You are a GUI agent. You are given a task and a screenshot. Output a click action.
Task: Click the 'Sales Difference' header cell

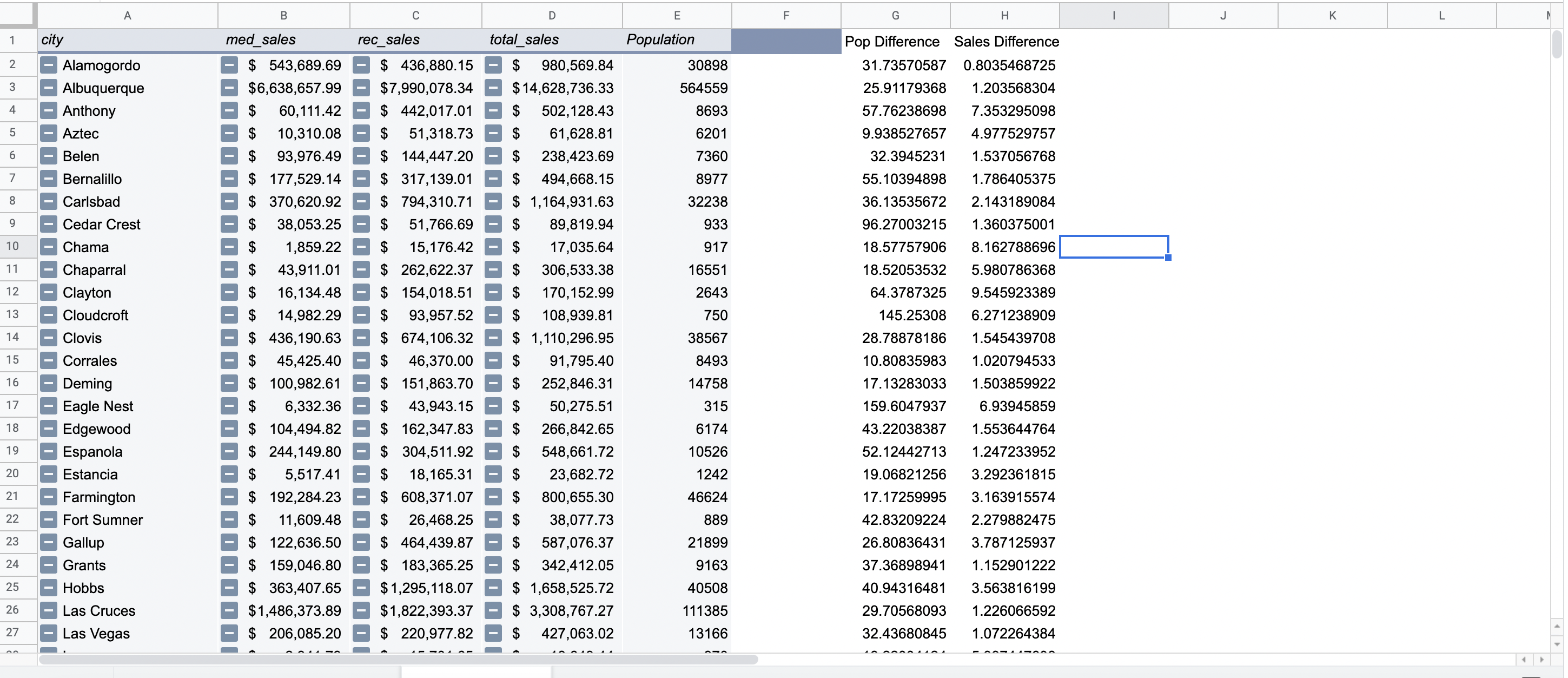(1004, 42)
